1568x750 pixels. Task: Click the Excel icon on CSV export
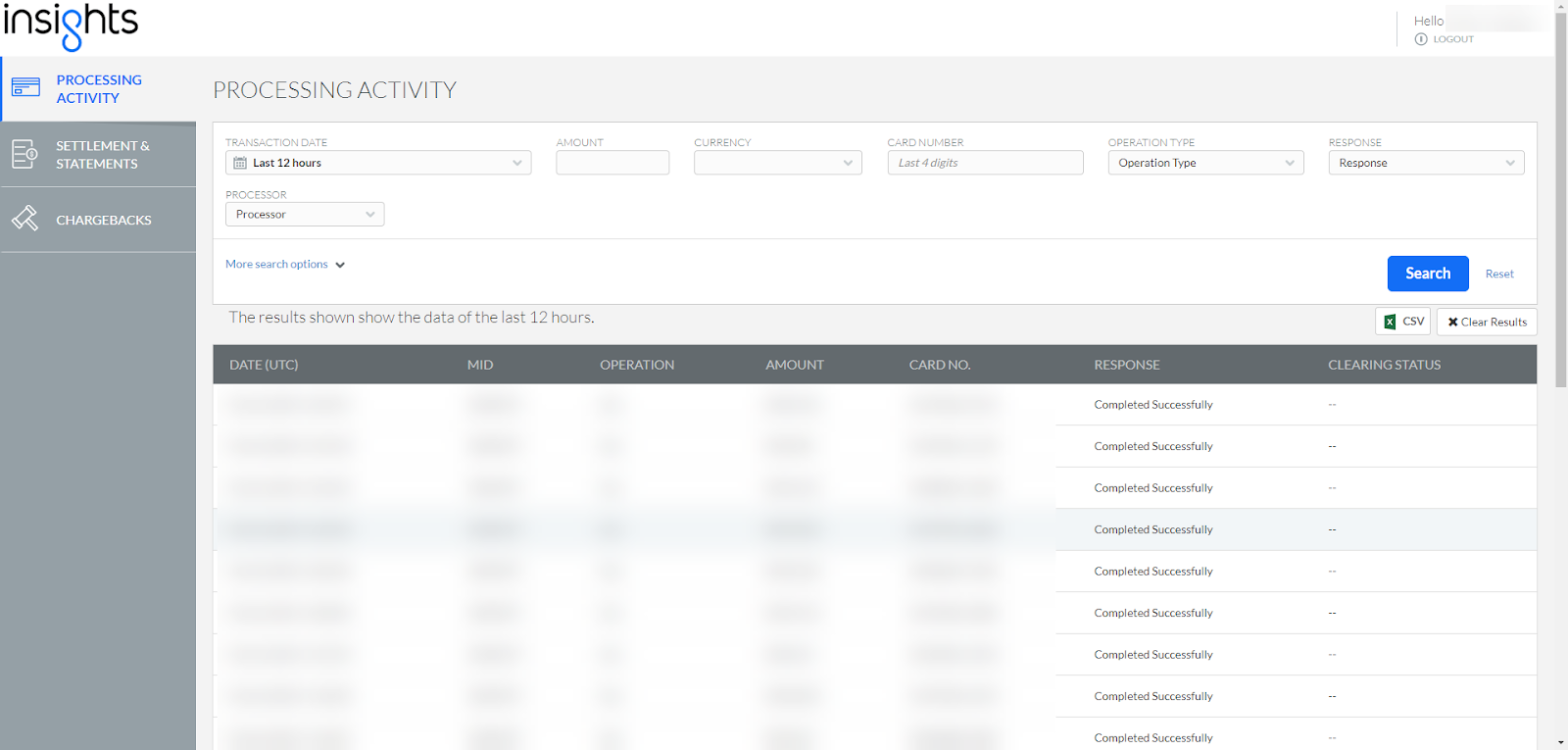[1390, 322]
